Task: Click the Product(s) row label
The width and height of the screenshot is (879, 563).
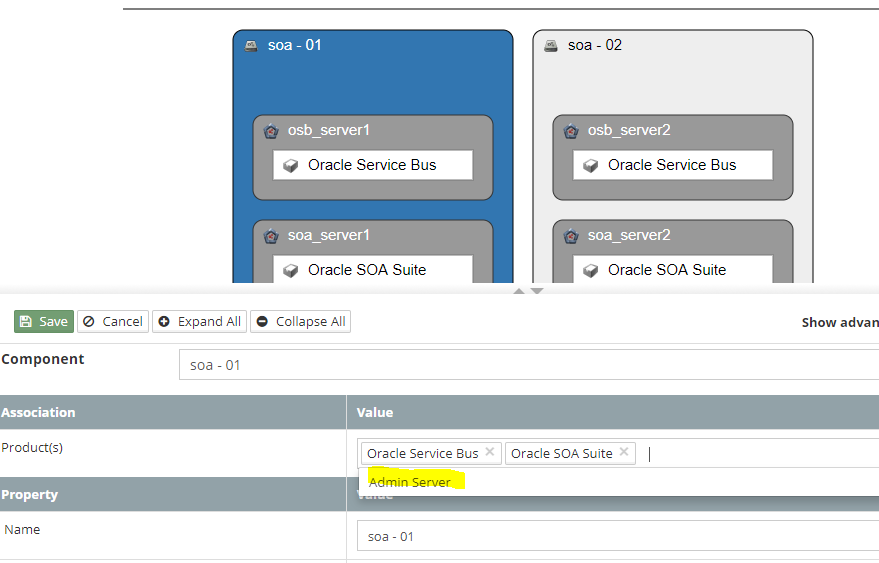Action: pyautogui.click(x=32, y=447)
